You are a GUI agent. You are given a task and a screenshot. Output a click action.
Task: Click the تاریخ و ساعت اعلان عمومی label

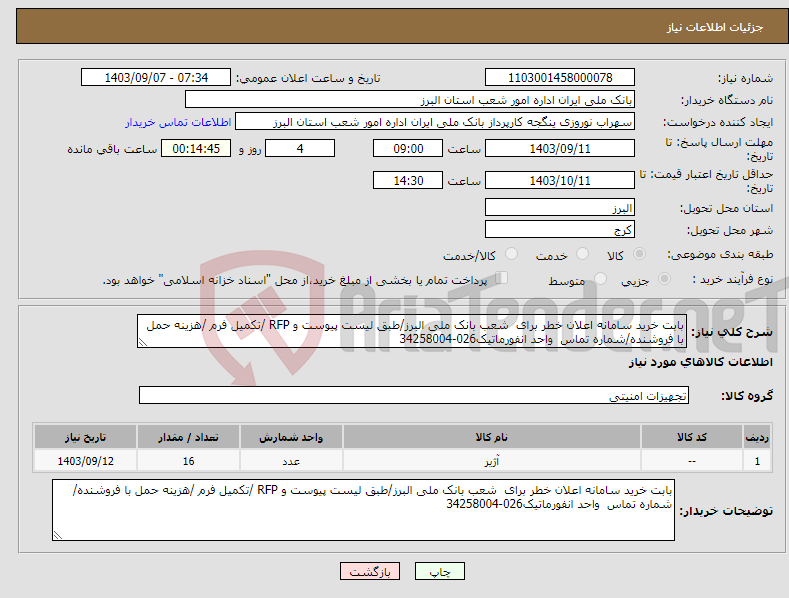click(308, 78)
